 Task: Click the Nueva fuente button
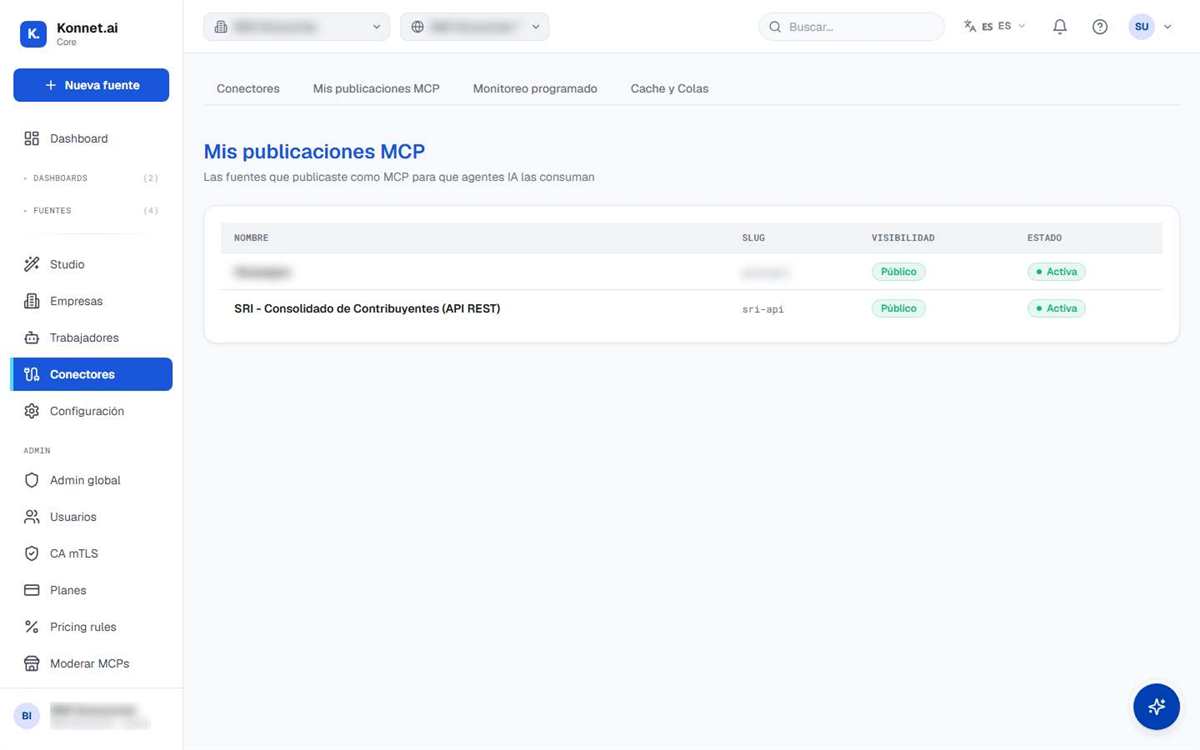point(91,85)
